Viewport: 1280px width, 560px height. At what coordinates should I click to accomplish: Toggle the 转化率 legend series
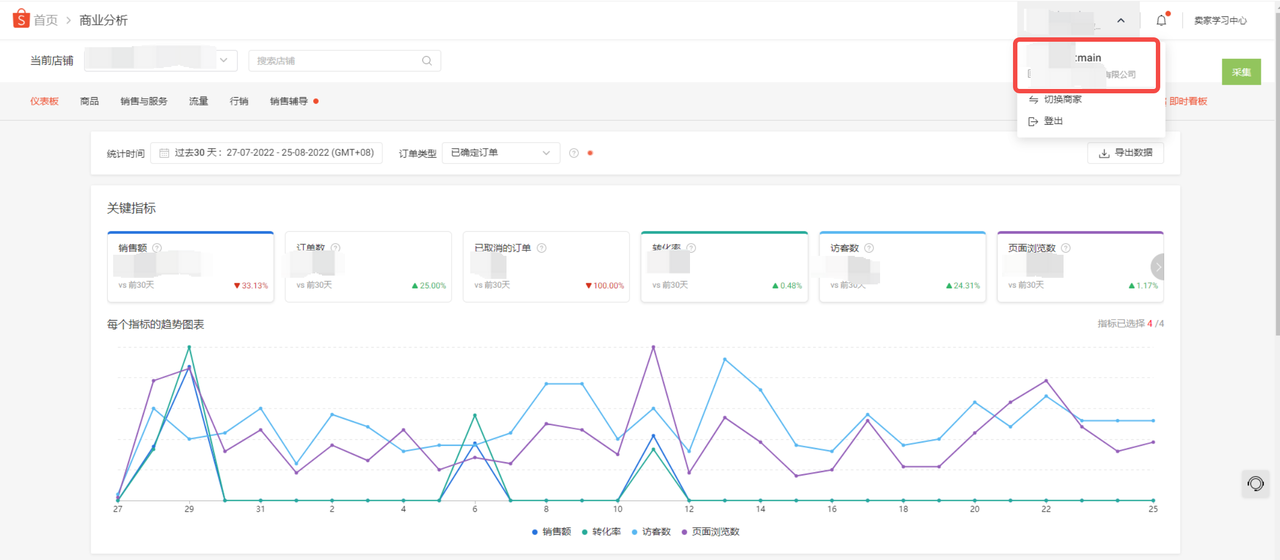click(x=600, y=532)
